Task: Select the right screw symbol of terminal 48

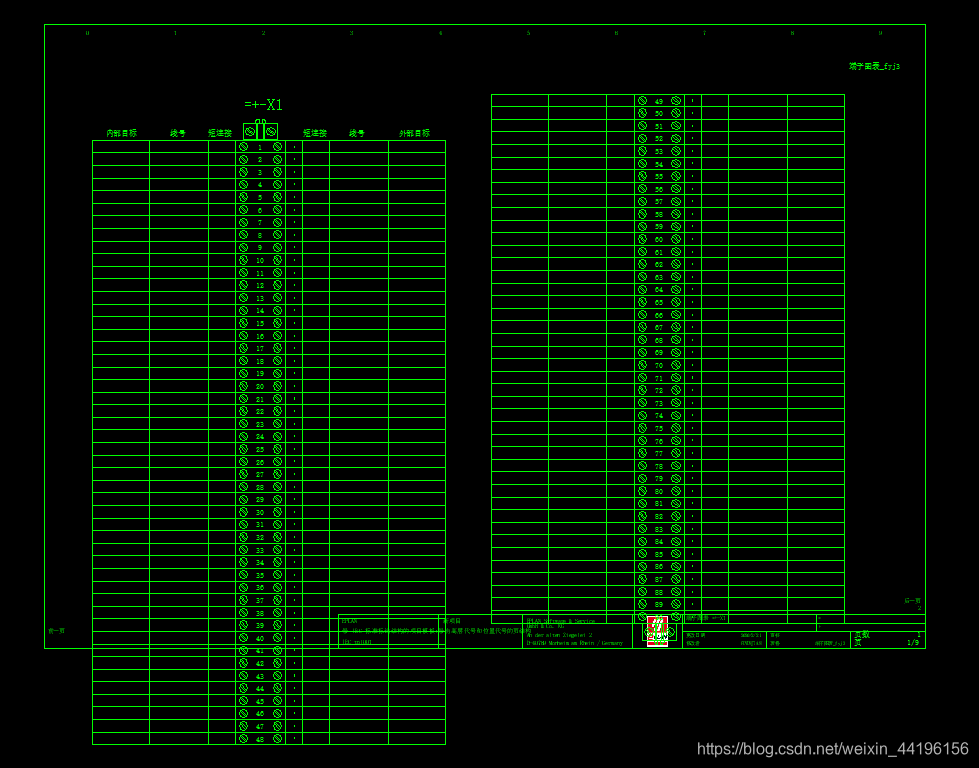Action: pos(277,739)
